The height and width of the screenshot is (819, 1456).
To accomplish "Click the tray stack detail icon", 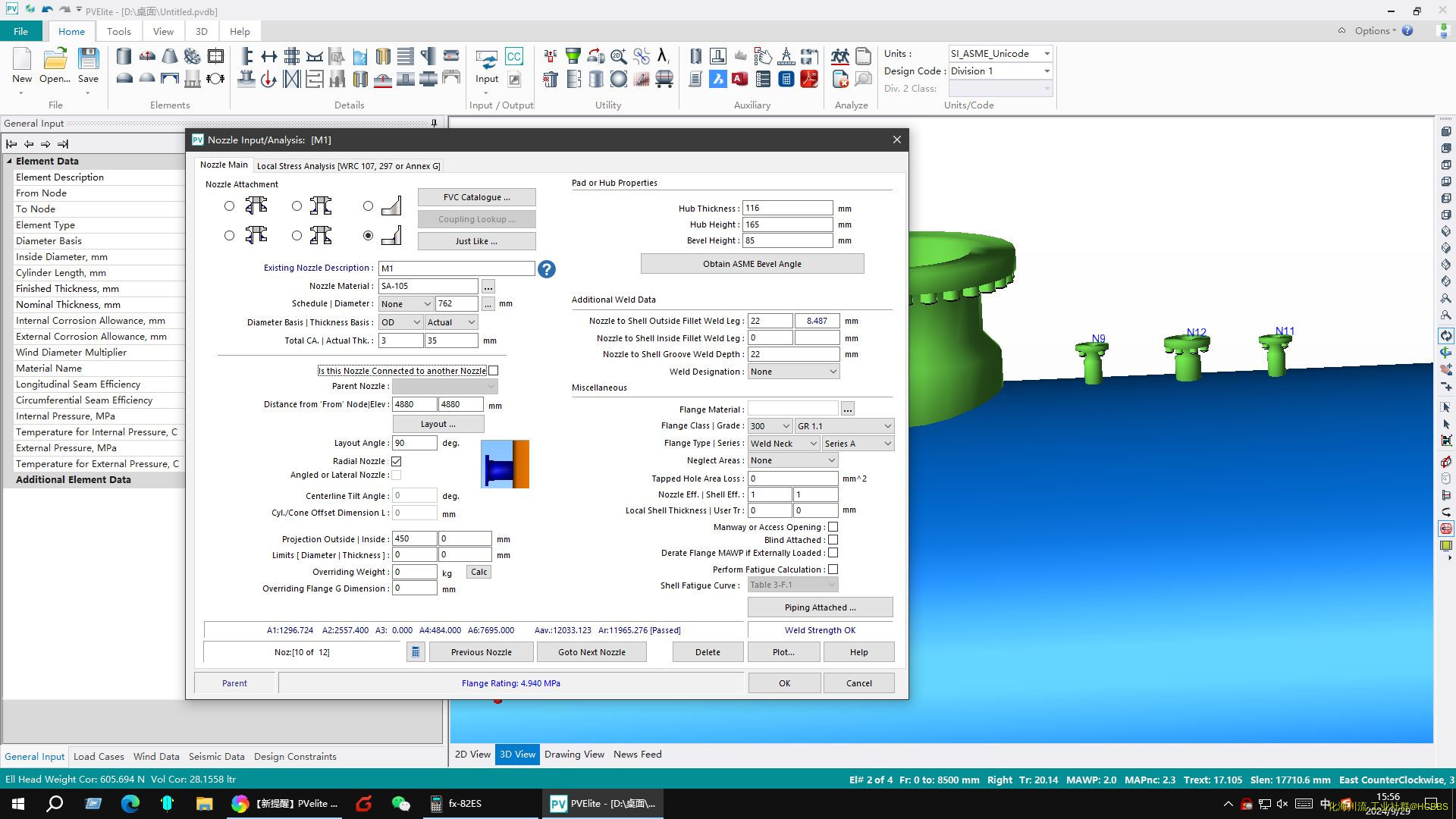I will pos(406,56).
